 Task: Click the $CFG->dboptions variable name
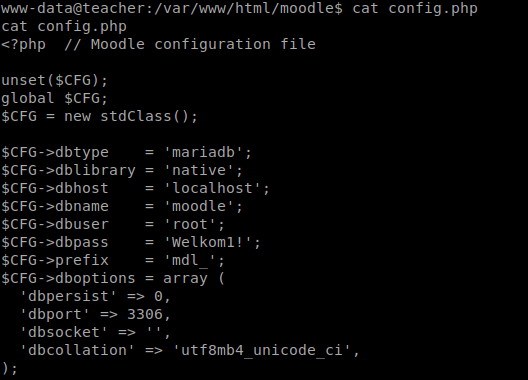68,278
